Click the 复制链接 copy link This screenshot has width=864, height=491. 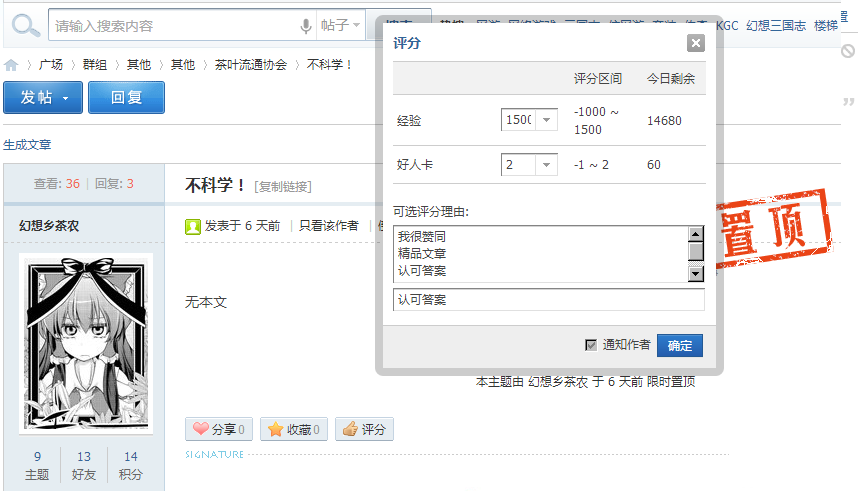click(x=283, y=187)
